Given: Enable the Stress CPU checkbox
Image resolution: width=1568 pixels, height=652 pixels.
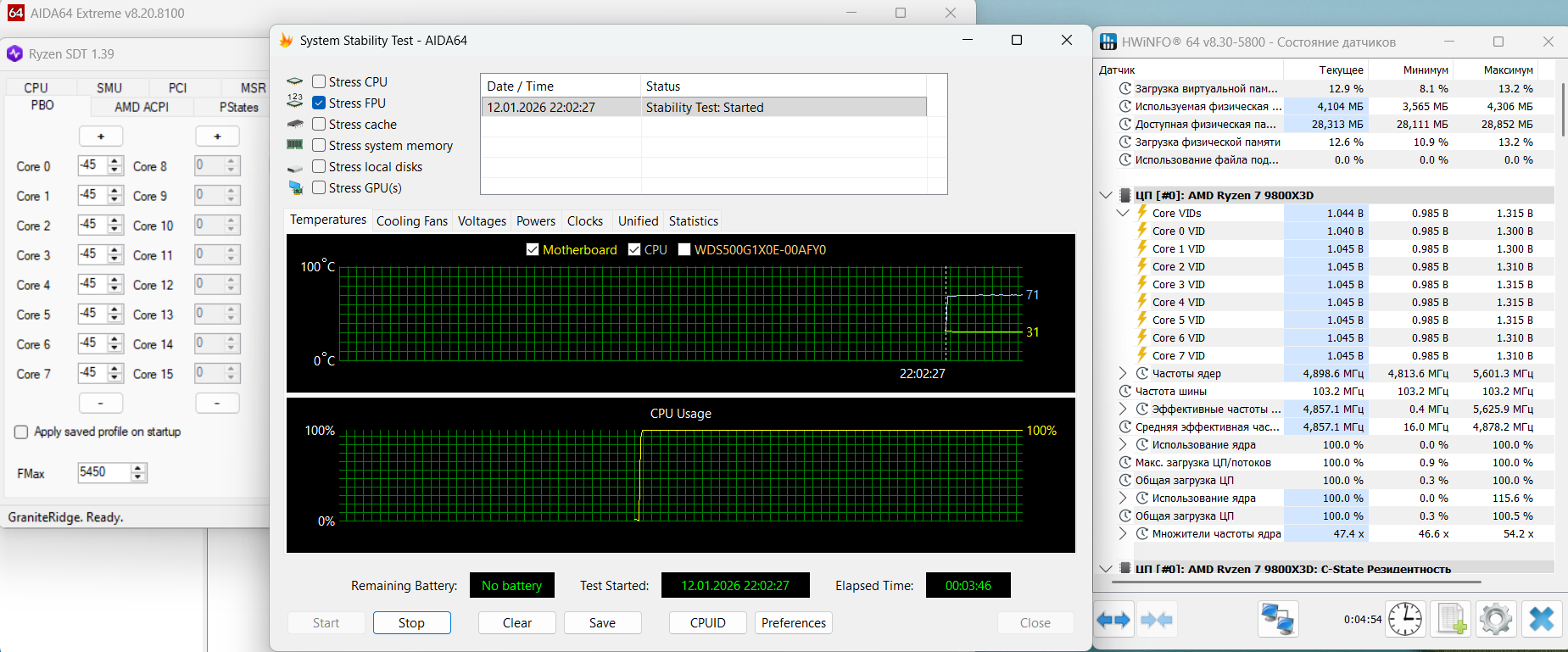Looking at the screenshot, I should click(x=319, y=81).
